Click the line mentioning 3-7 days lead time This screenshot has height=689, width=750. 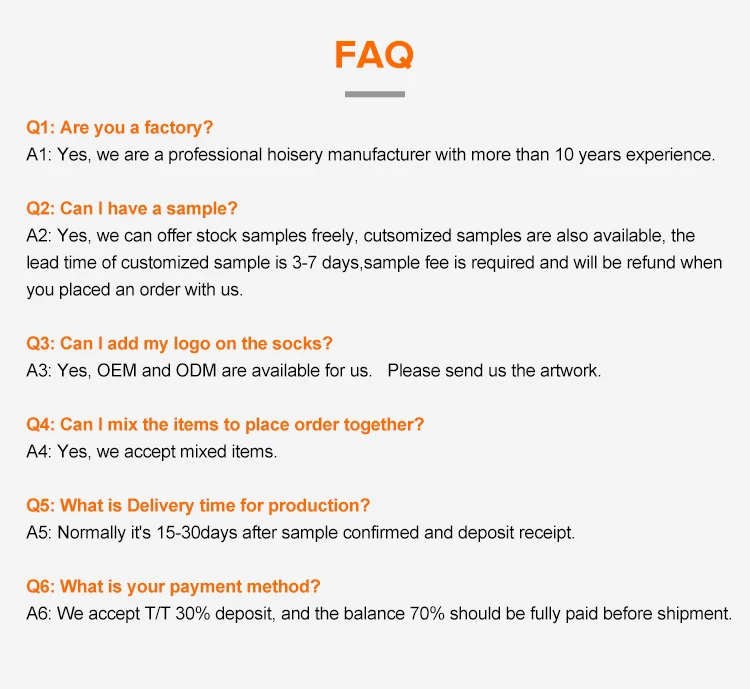[x=374, y=263]
